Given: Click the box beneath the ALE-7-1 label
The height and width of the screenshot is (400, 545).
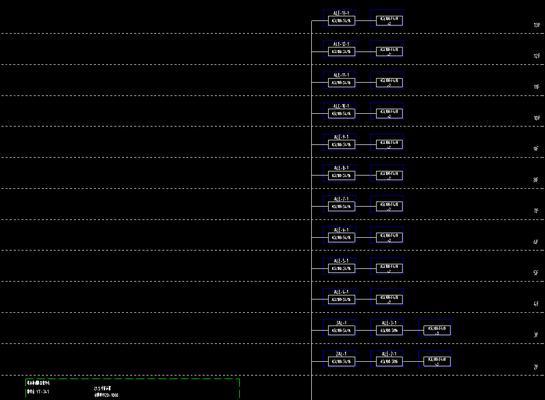Looking at the screenshot, I should (342, 206).
